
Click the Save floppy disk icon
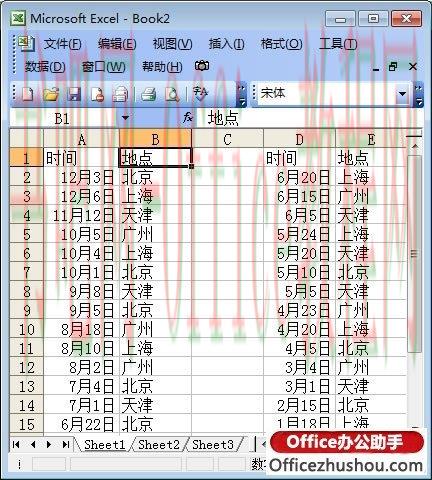pos(74,94)
